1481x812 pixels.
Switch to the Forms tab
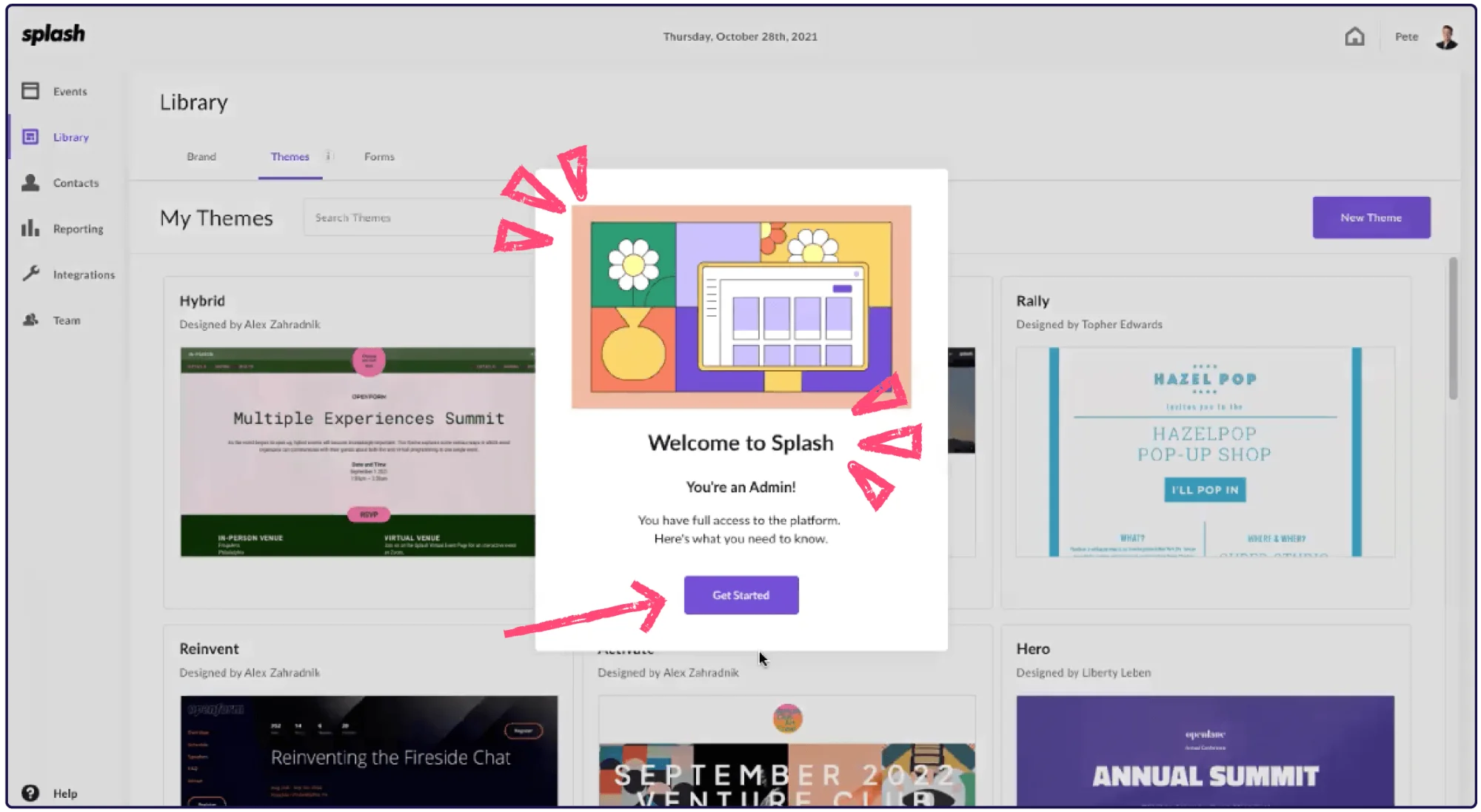click(x=379, y=157)
